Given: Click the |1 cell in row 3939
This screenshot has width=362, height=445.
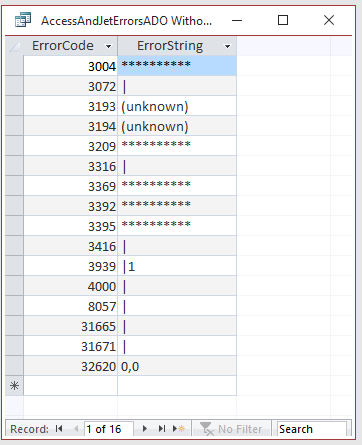Looking at the screenshot, I should tap(177, 266).
